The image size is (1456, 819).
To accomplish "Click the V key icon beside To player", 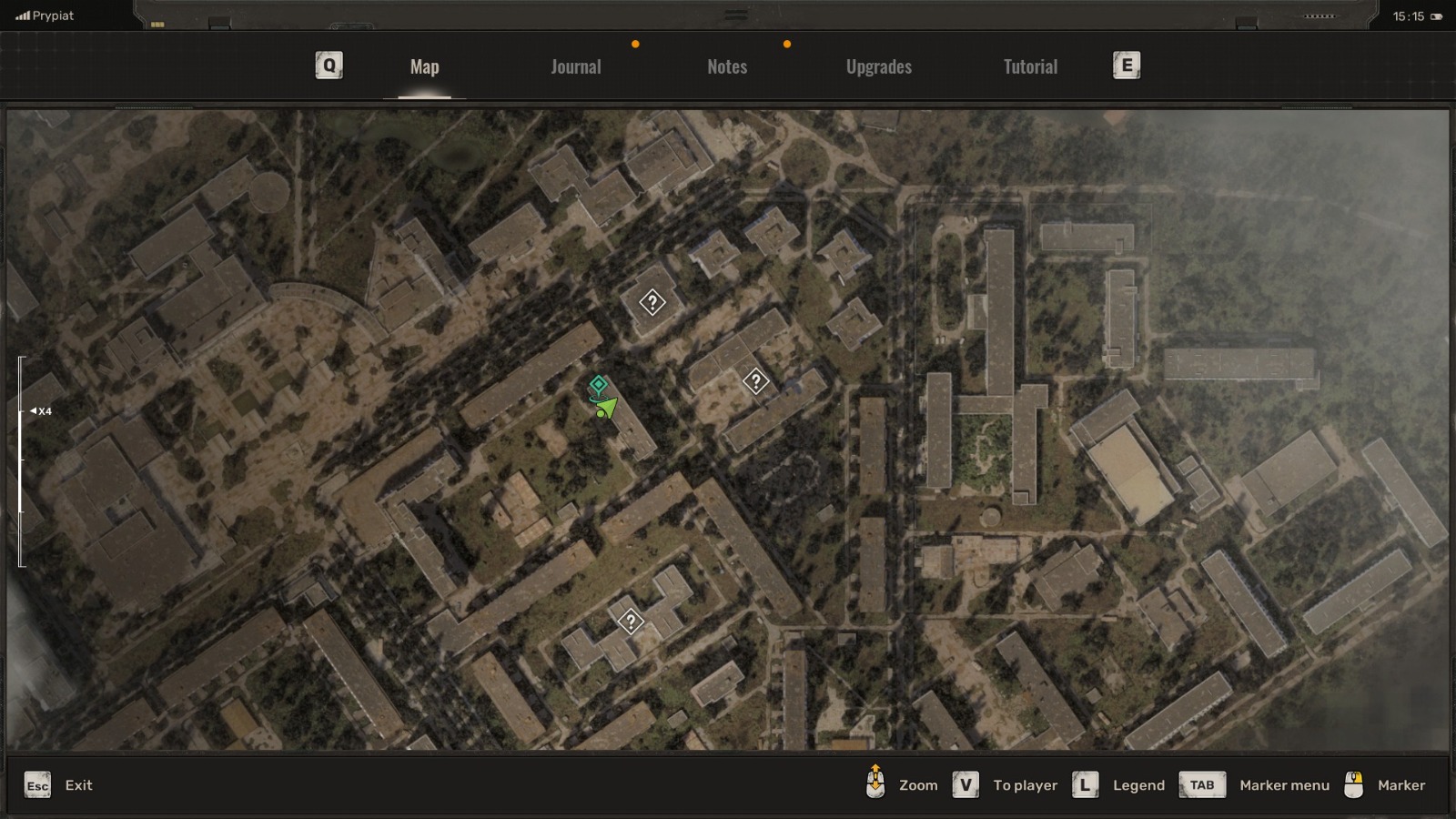I will [x=965, y=784].
